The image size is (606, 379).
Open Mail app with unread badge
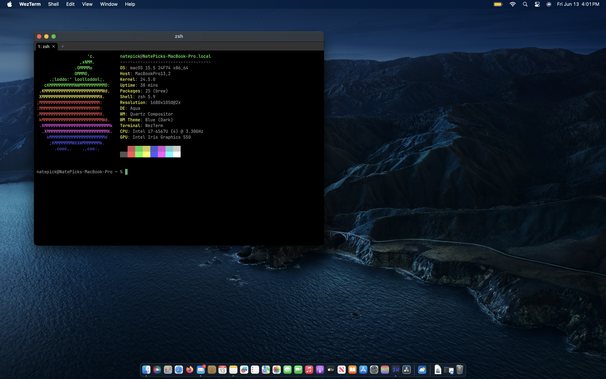[x=201, y=370]
